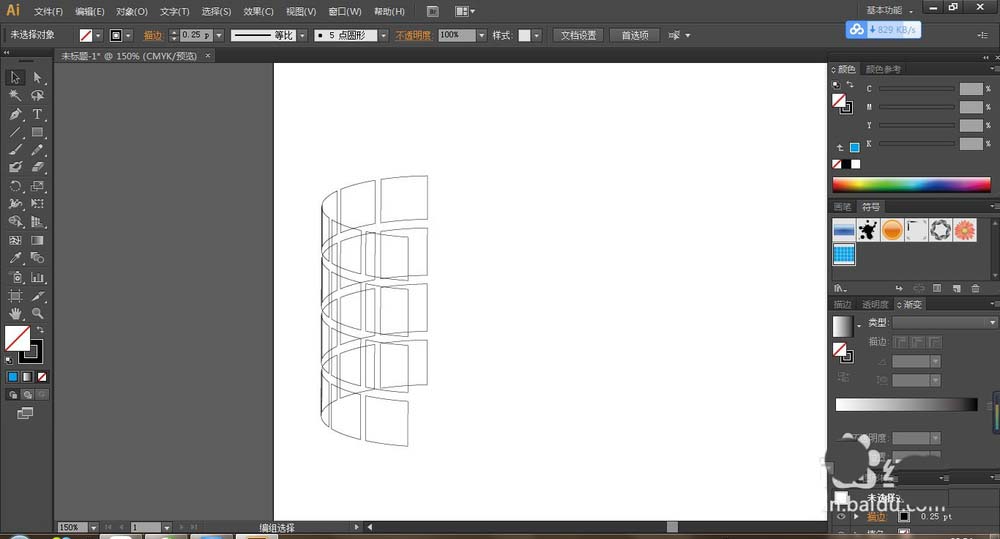The height and width of the screenshot is (539, 1000).
Task: Select the Pencil tool
Action: pyautogui.click(x=38, y=150)
